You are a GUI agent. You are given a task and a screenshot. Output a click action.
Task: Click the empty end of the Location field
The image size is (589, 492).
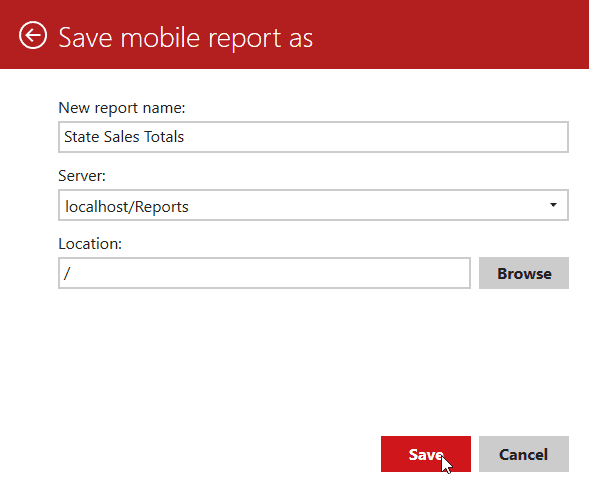tap(270, 273)
